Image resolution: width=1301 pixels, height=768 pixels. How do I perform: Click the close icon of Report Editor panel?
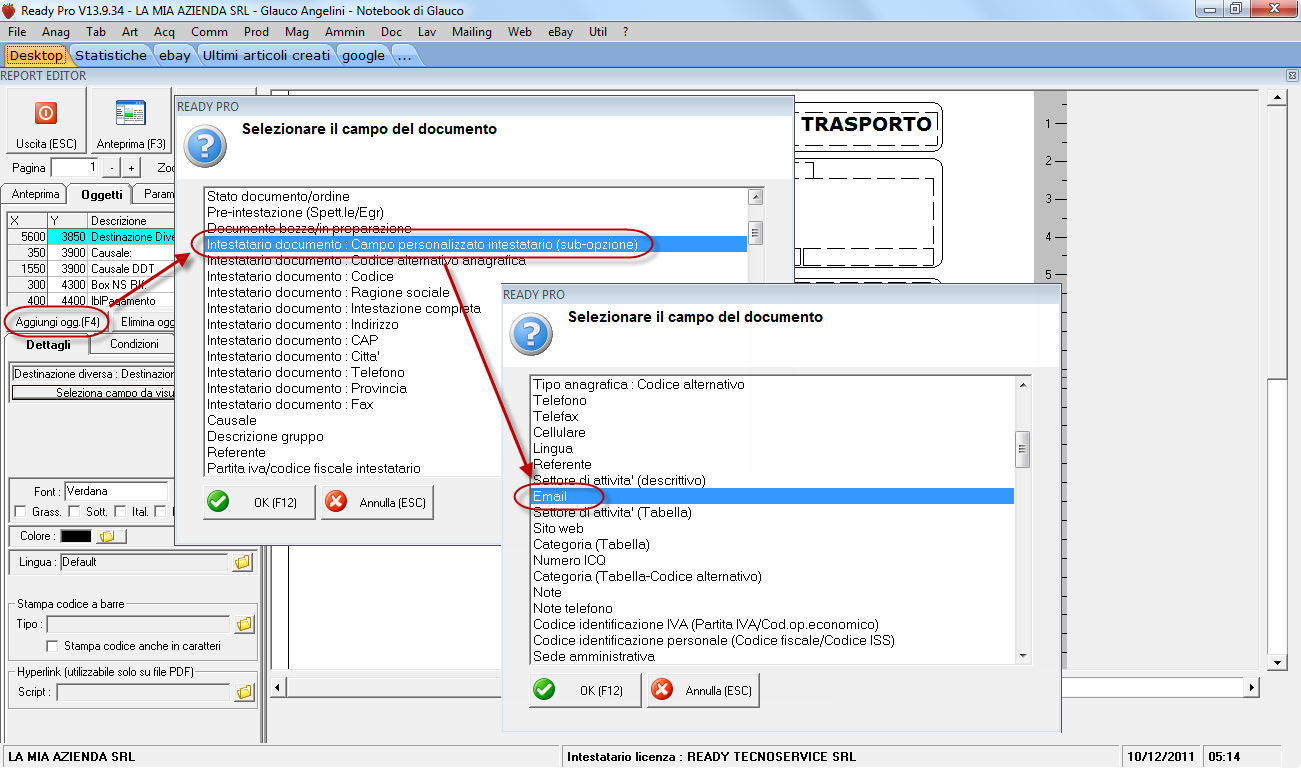point(1292,76)
